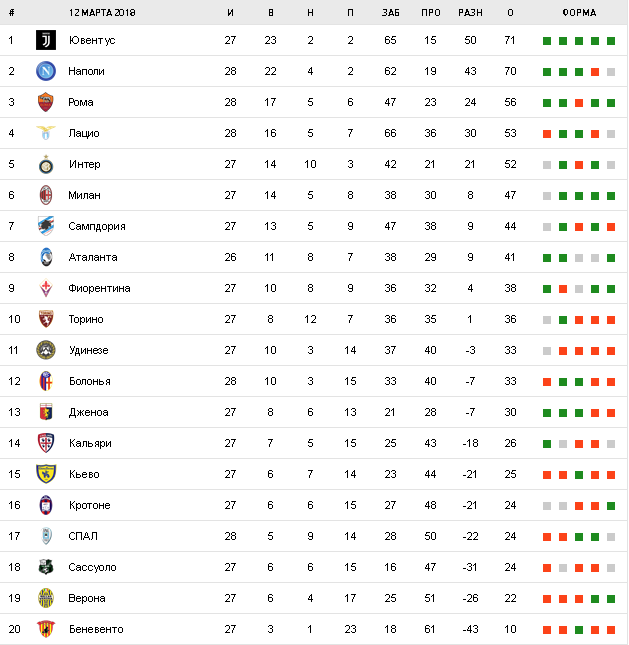Click the Chievo club crest
The width and height of the screenshot is (629, 645).
pyautogui.click(x=46, y=474)
